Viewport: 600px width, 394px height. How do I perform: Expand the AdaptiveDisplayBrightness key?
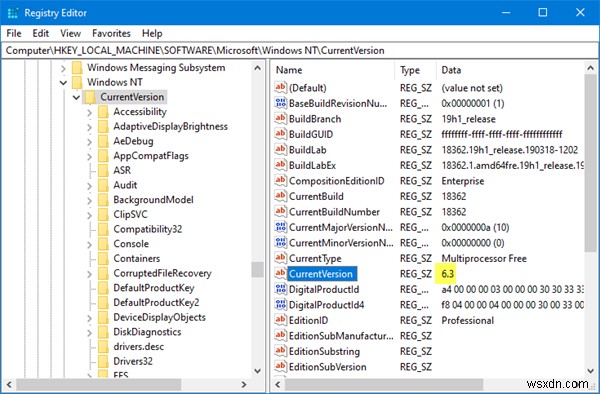coord(90,127)
